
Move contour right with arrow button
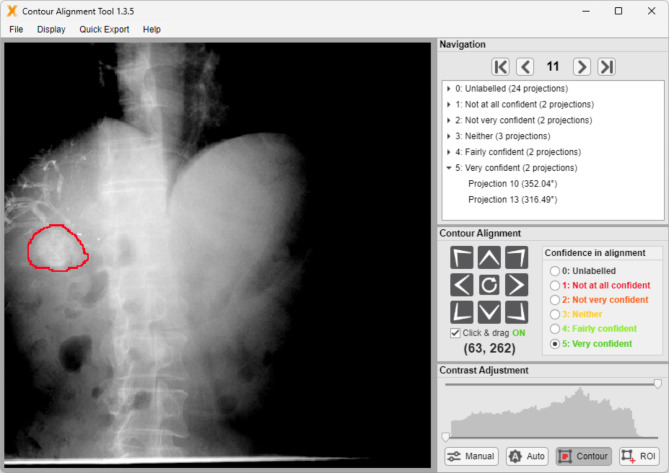click(517, 285)
